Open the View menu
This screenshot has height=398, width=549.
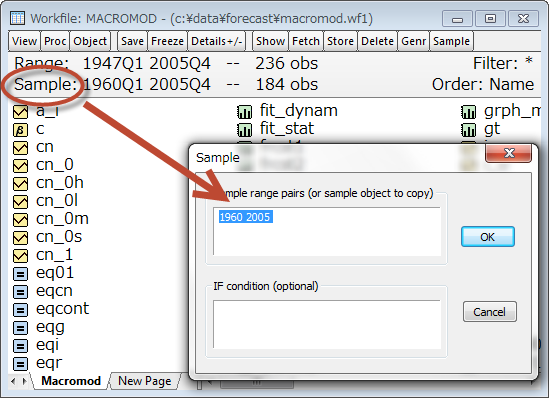click(24, 41)
